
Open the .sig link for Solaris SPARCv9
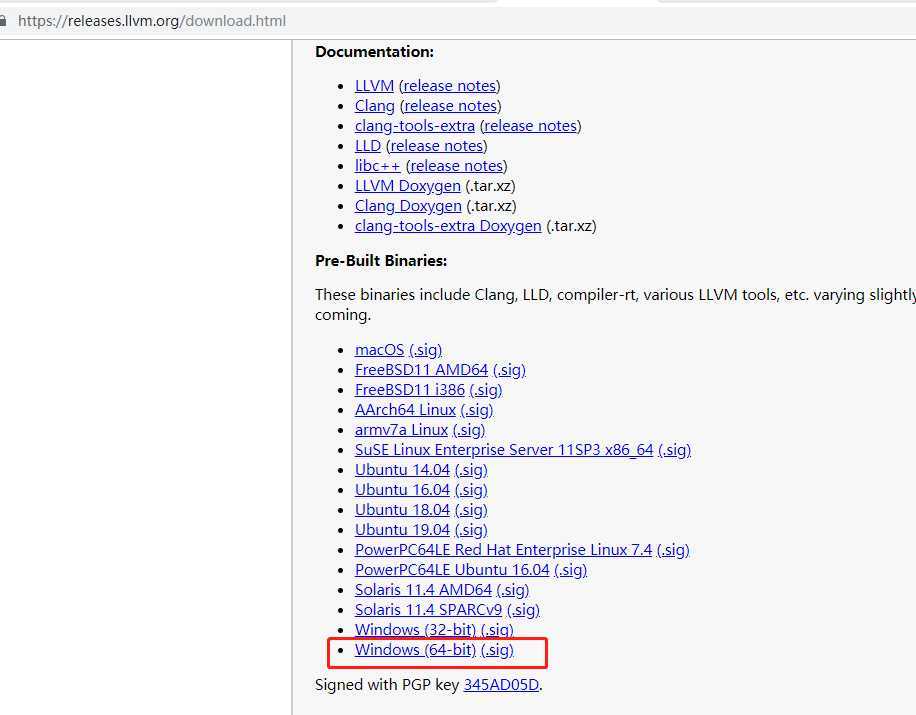pos(523,610)
